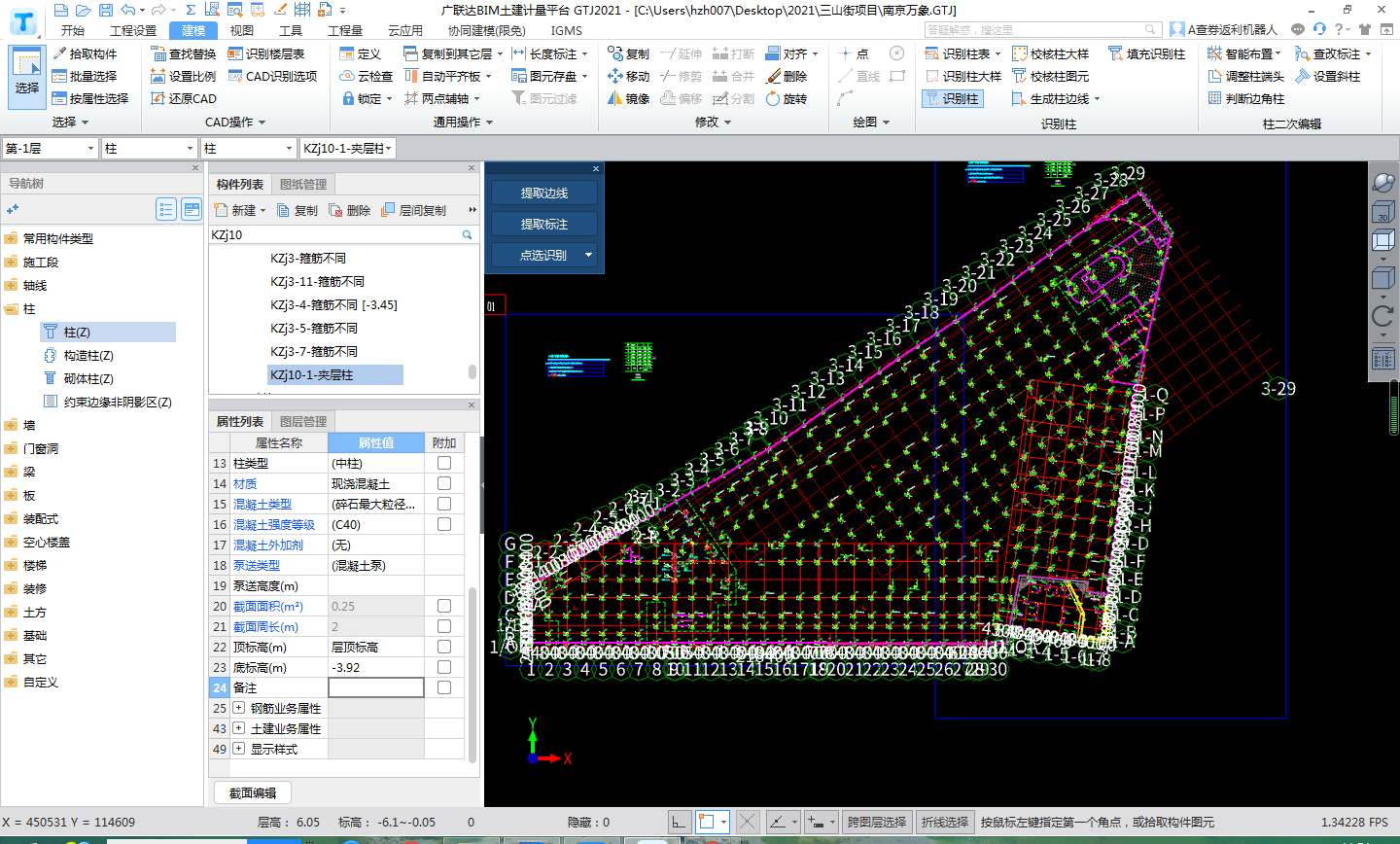This screenshot has width=1400, height=844.
Task: Open the 工具 ribbon tab
Action: 291,30
